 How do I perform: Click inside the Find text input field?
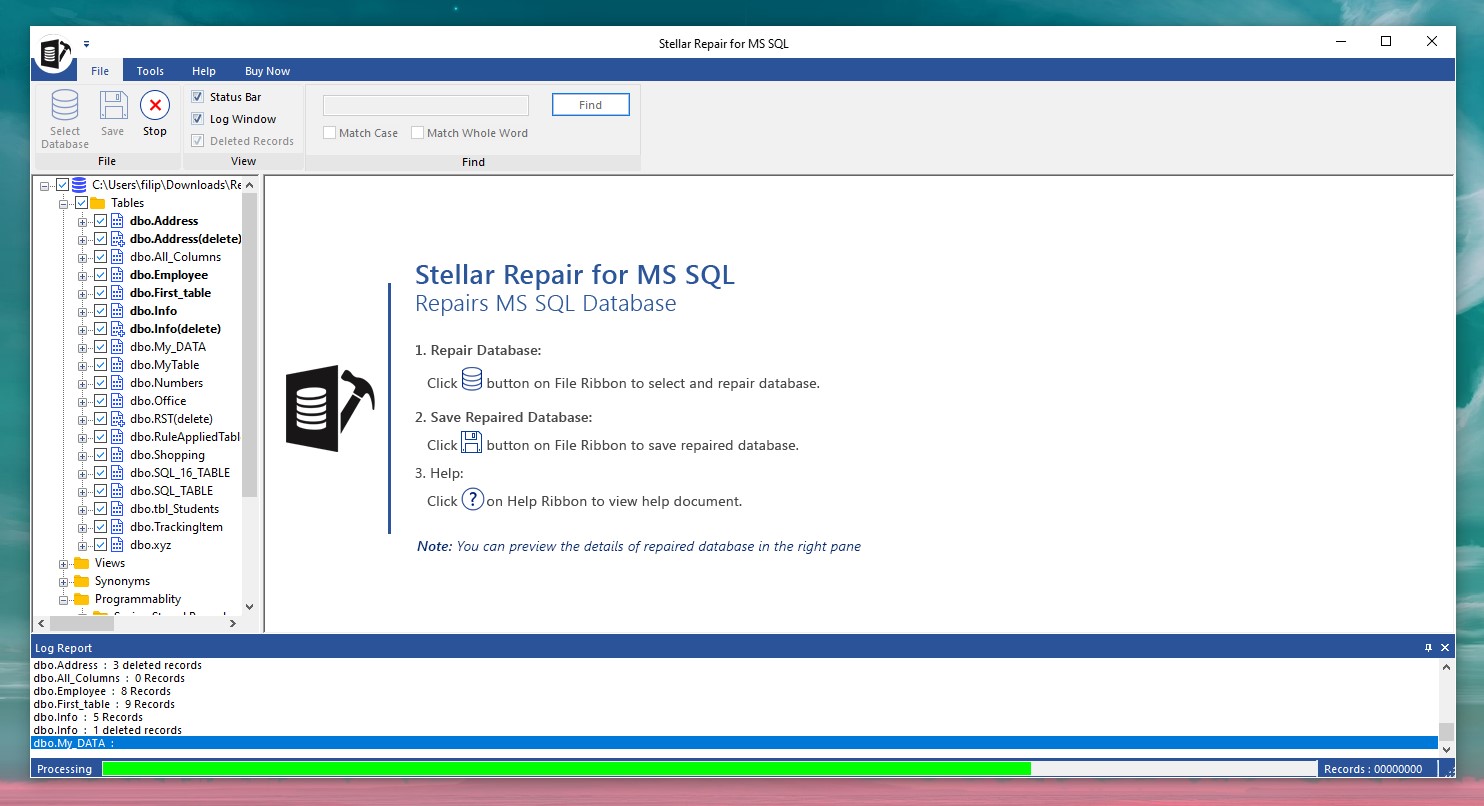point(426,105)
